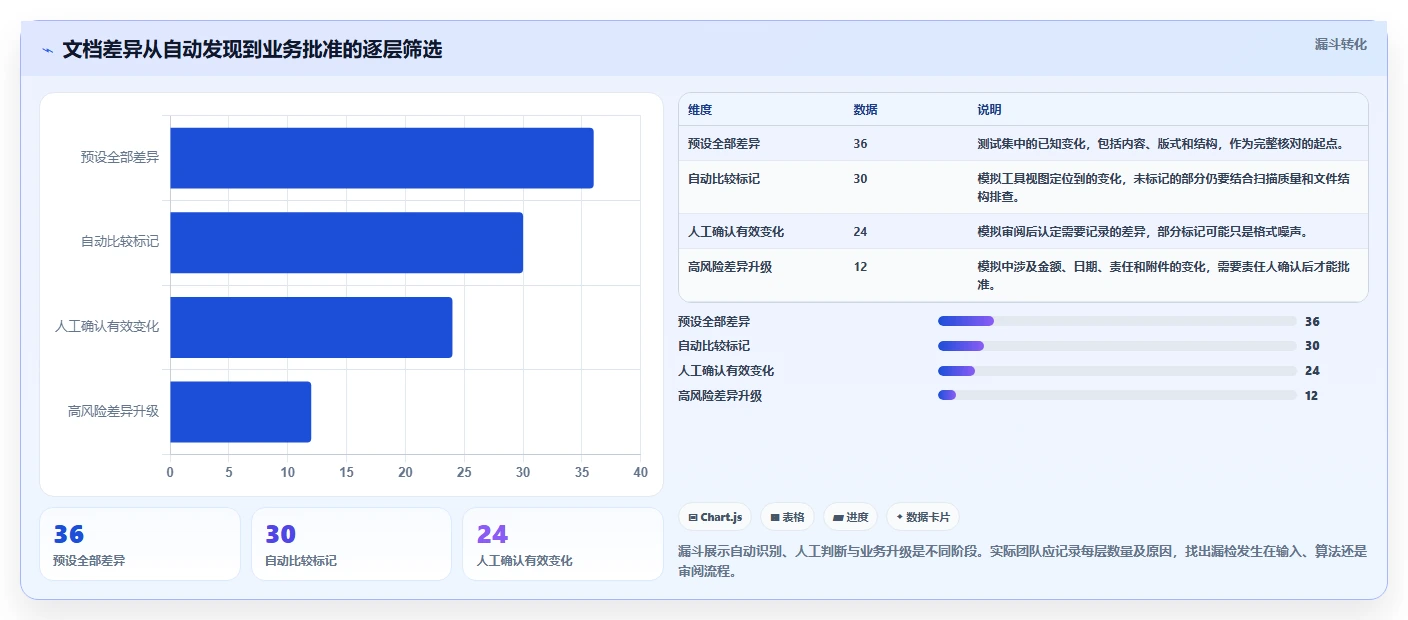Viewport: 1408px width, 620px height.
Task: Click the 预设全部差异 label in progress list
Action: [714, 321]
